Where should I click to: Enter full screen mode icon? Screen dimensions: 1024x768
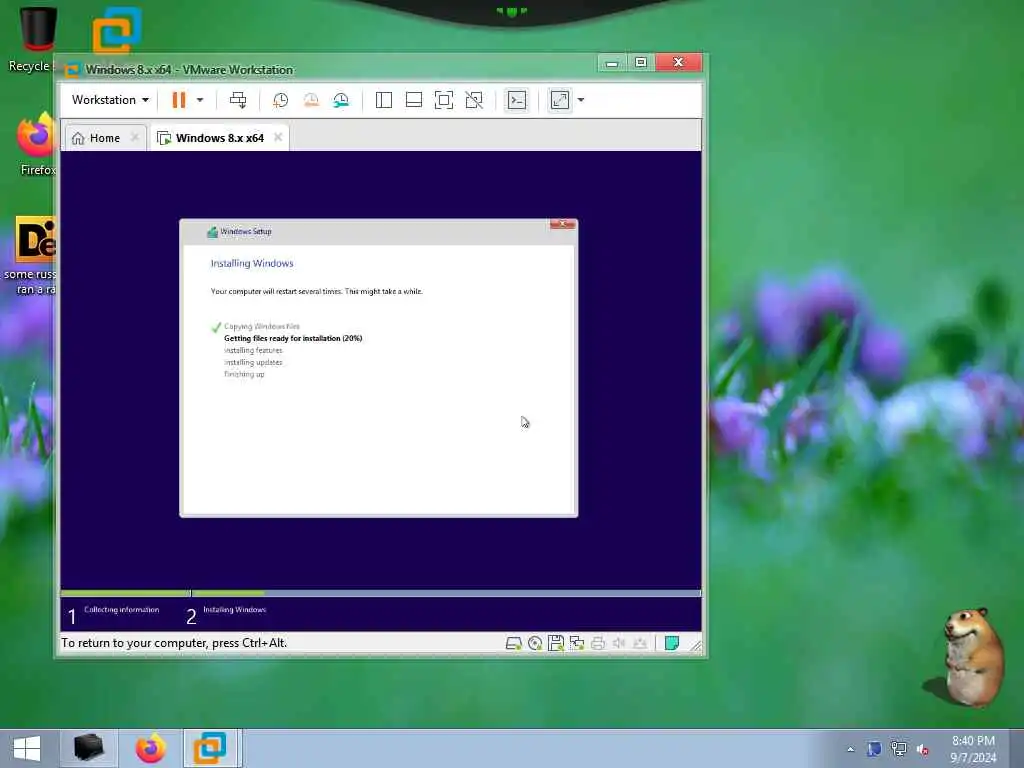[x=443, y=100]
